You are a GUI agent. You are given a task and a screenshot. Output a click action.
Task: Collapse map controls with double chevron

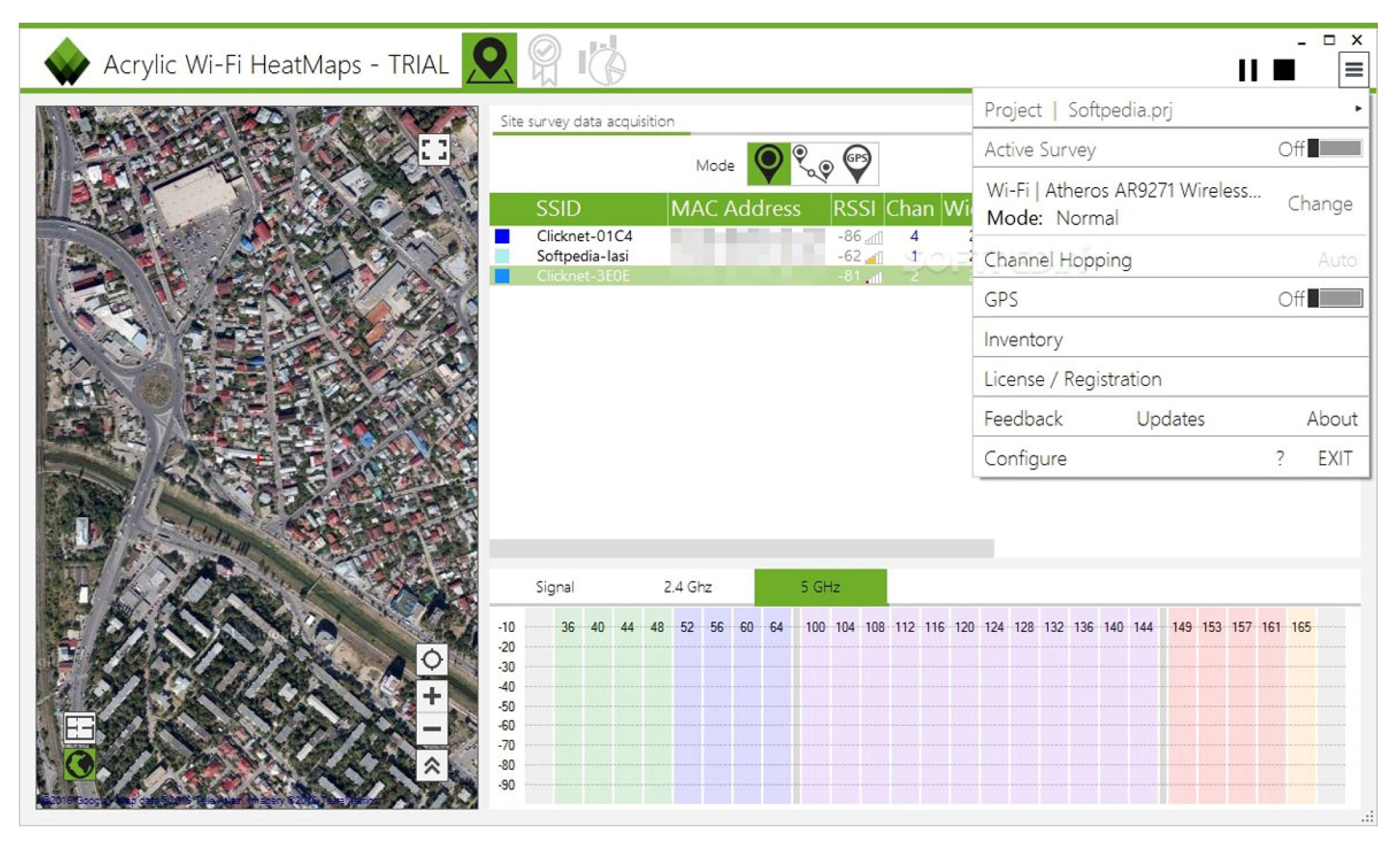click(432, 766)
